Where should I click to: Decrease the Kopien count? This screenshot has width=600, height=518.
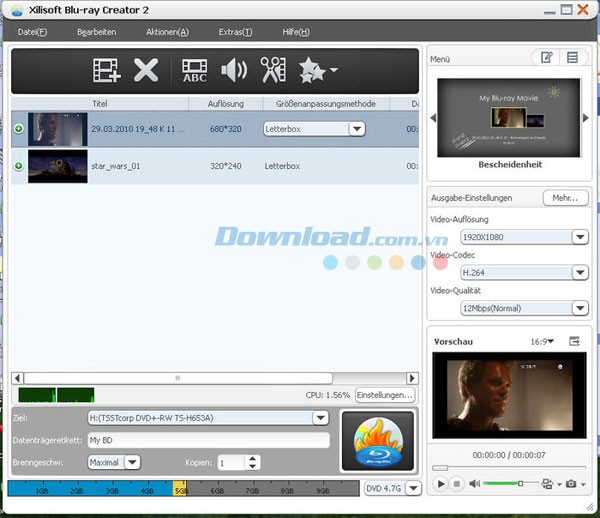tap(252, 466)
